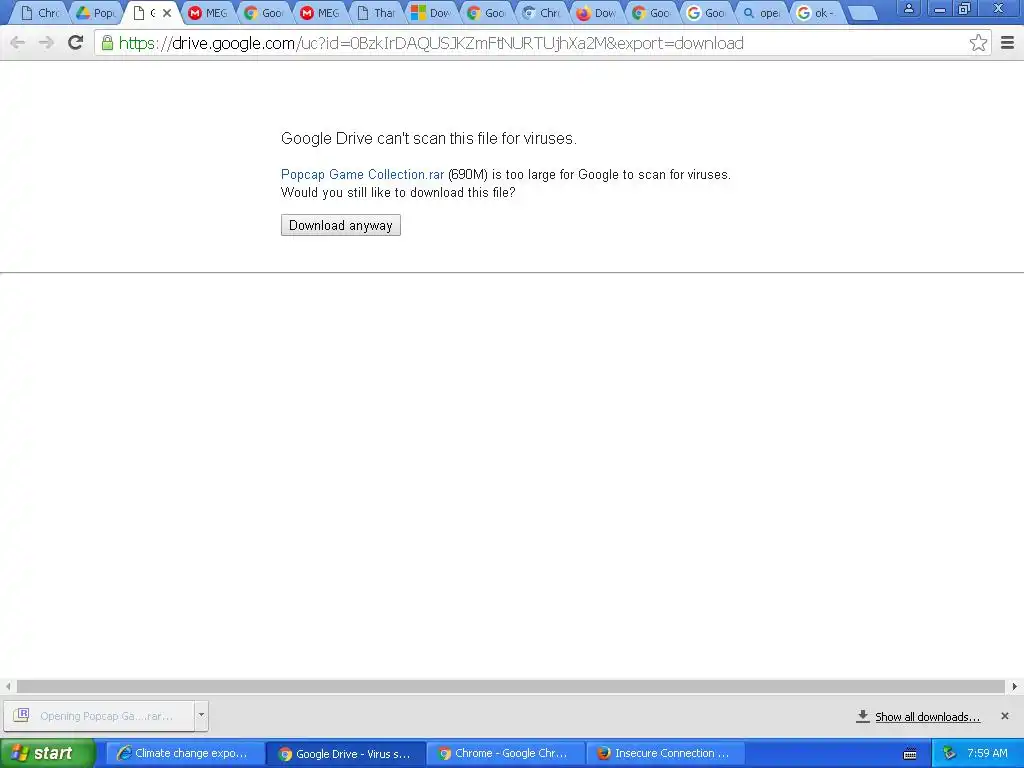Click the browser forward arrow
Screen dimensions: 1024x768
[x=46, y=43]
